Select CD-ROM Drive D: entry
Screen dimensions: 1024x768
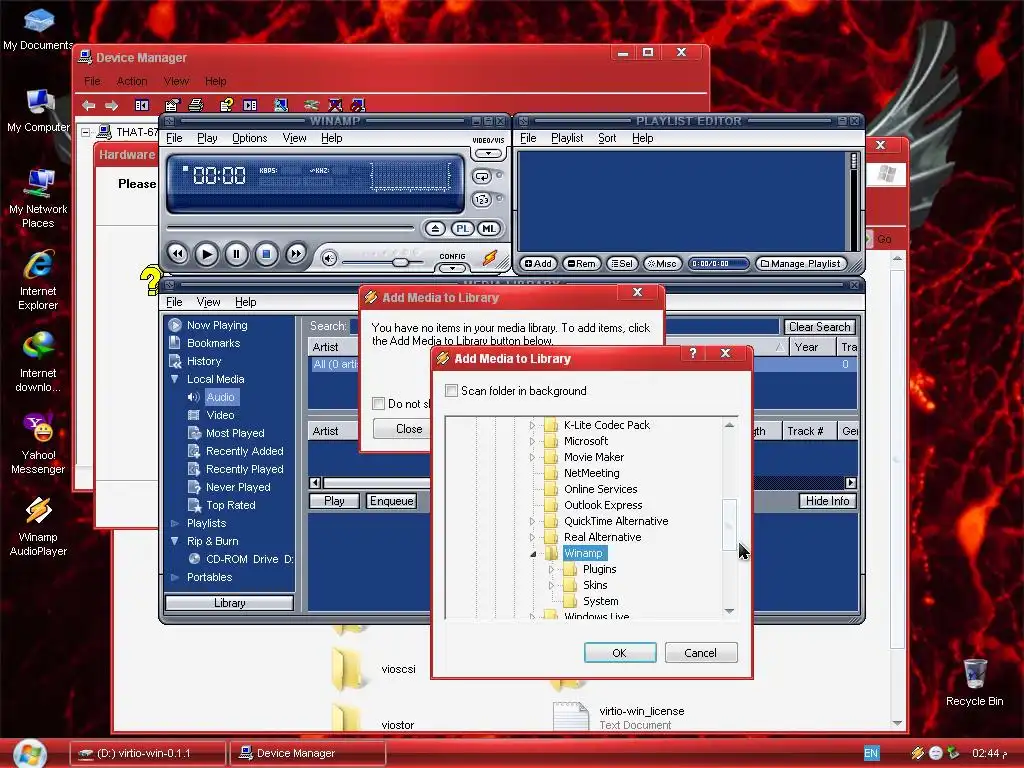point(249,559)
